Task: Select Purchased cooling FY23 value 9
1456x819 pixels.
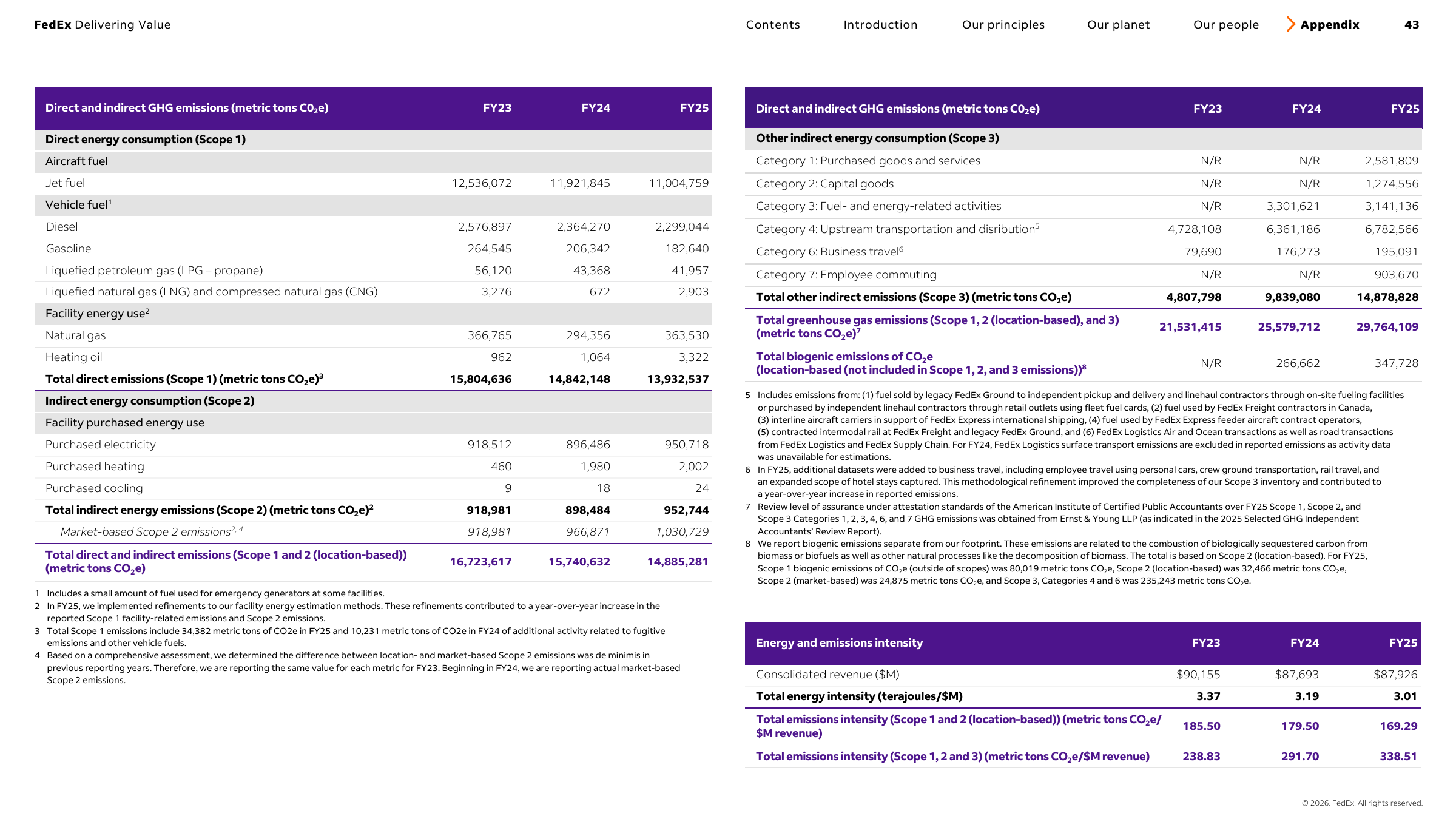Action: (508, 488)
